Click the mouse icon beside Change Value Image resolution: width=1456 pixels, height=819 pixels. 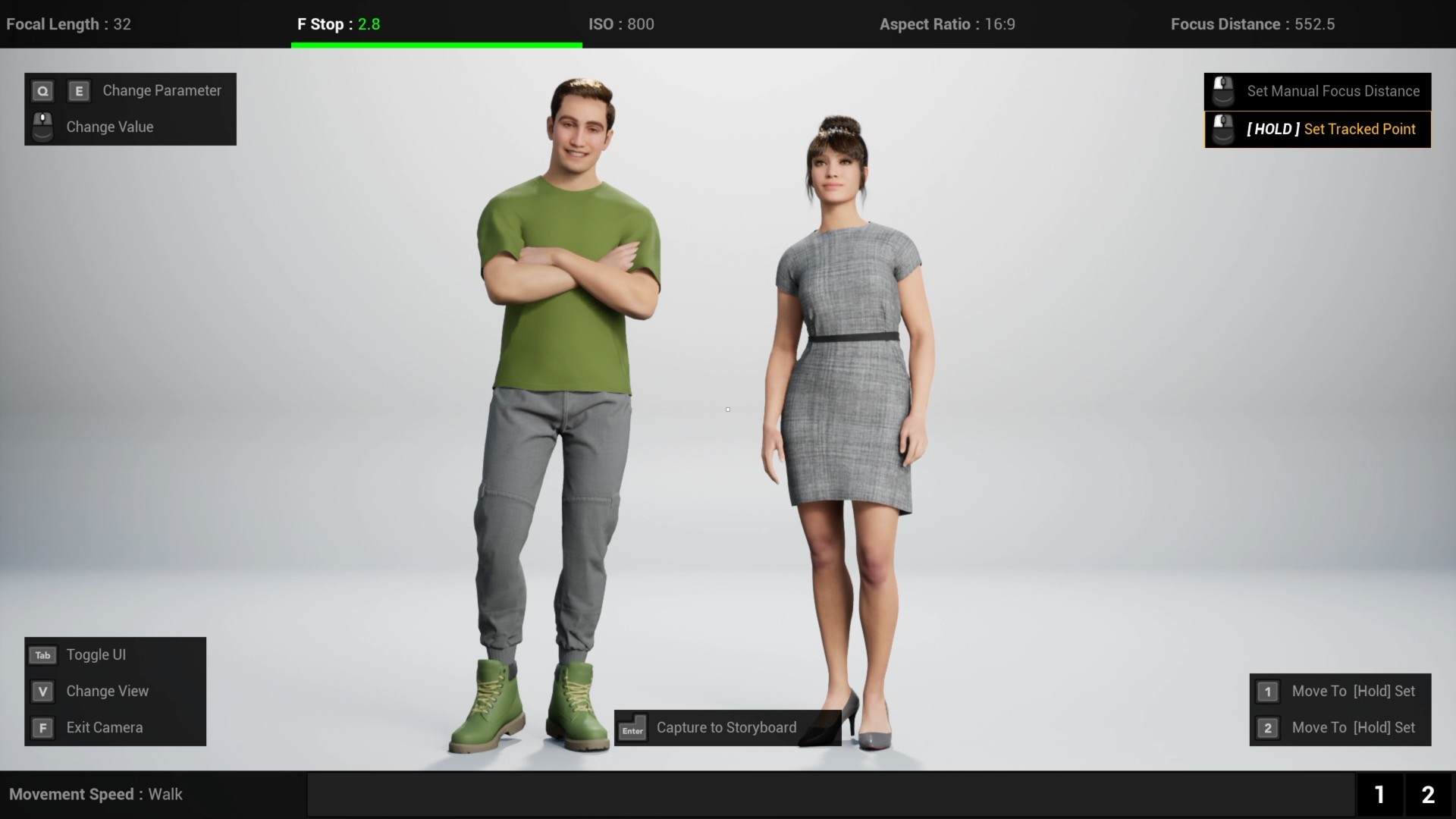(42, 127)
